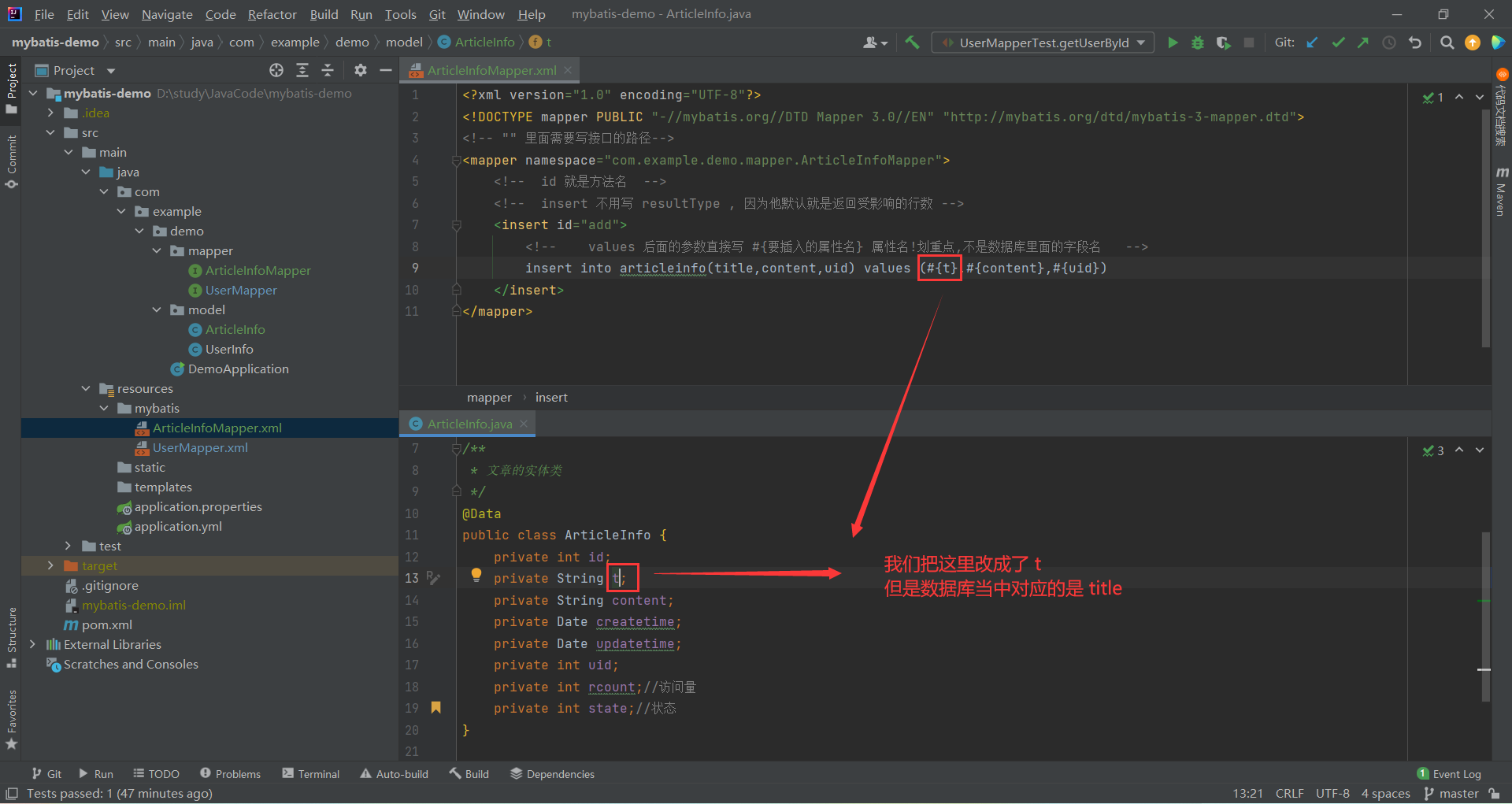1512x804 pixels.
Task: Open the Tools menu
Action: pos(400,14)
